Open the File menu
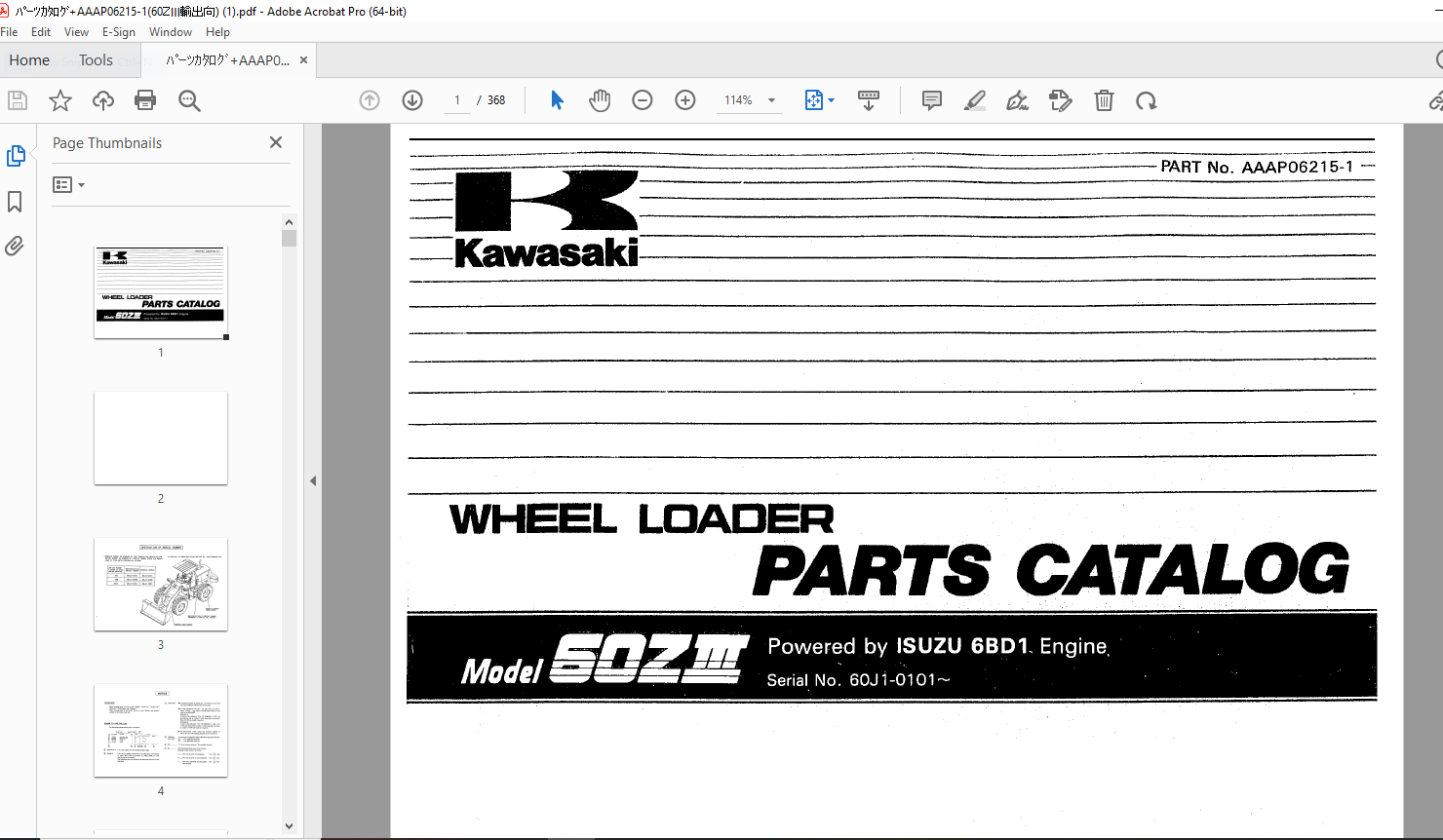 pyautogui.click(x=9, y=32)
